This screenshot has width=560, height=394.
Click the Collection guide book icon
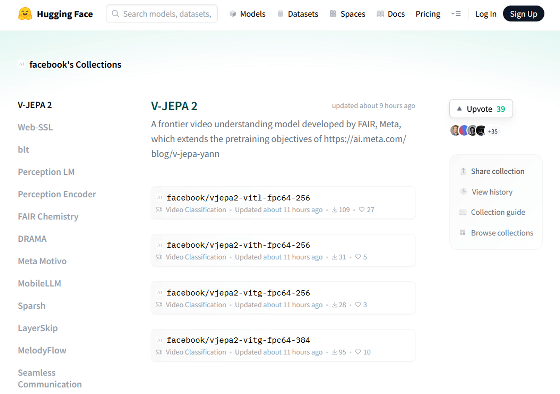click(x=462, y=212)
